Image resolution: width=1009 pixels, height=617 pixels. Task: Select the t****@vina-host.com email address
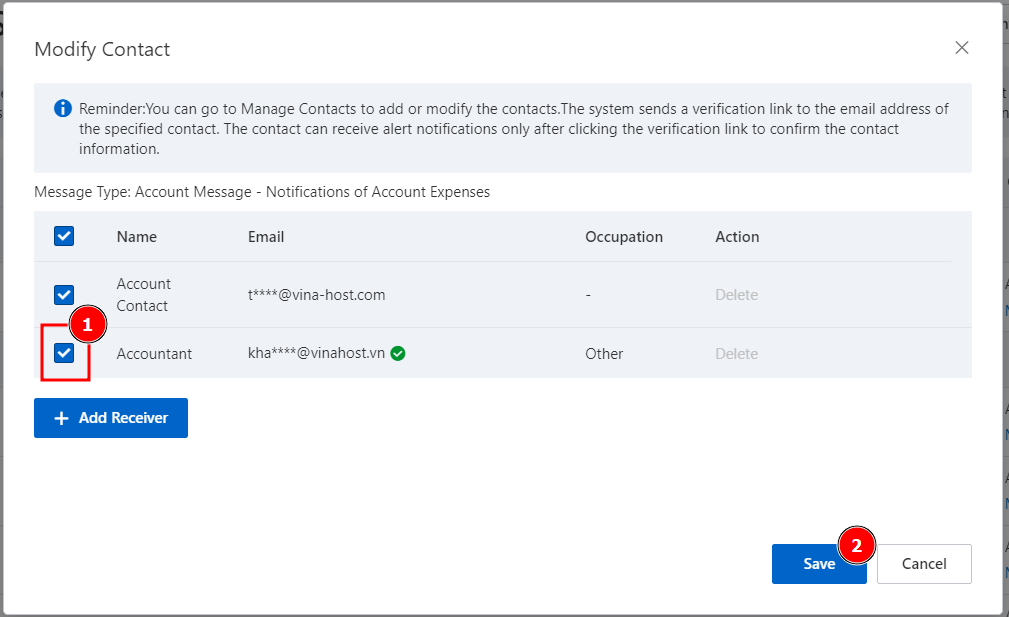pyautogui.click(x=316, y=295)
